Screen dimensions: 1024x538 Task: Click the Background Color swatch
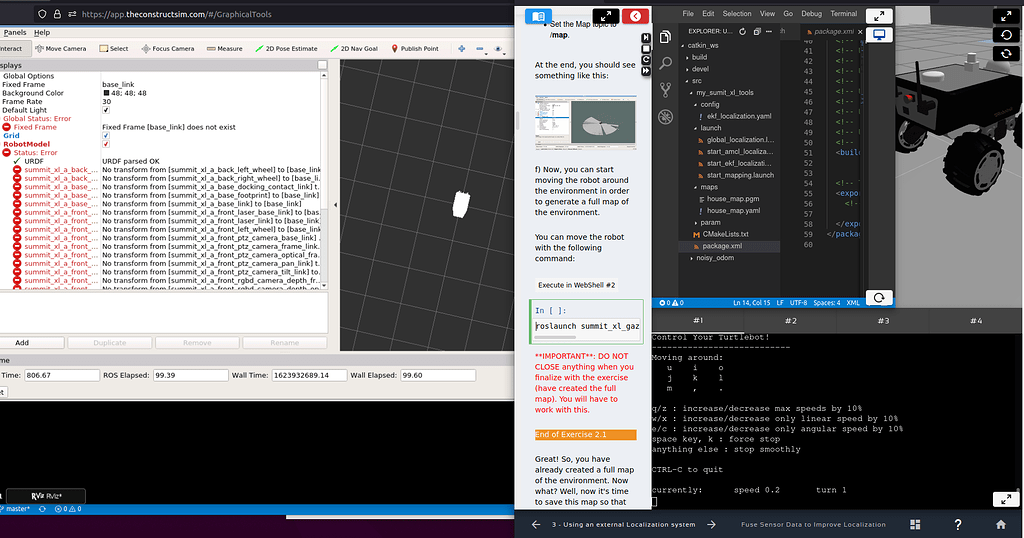(x=106, y=93)
